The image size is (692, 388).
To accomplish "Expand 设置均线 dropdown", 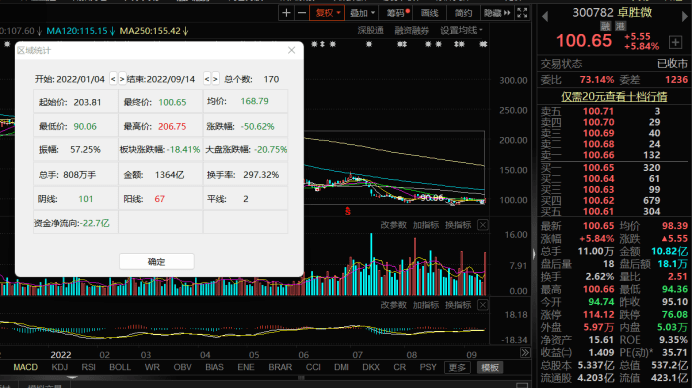I will 461,30.
